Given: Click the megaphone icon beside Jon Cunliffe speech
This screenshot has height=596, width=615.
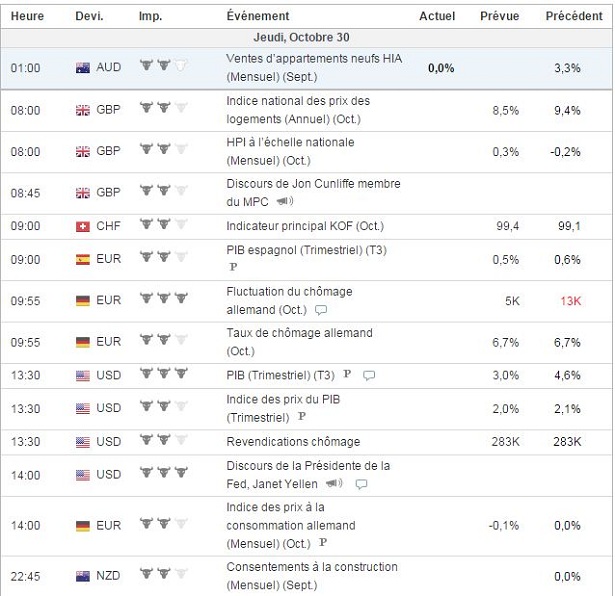Looking at the screenshot, I should (x=283, y=201).
